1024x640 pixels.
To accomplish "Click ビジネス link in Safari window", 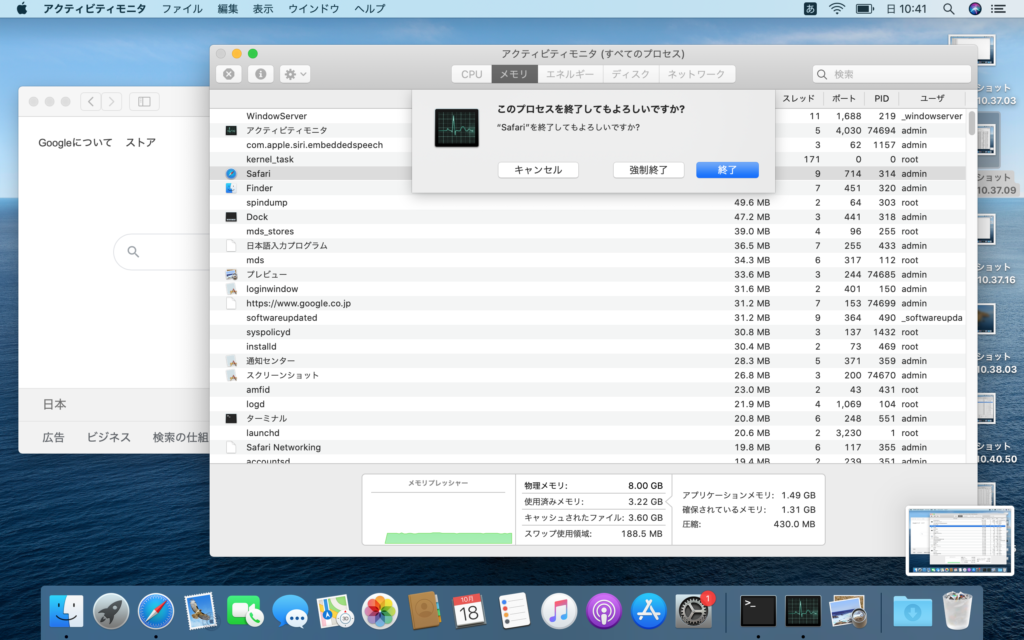I will pyautogui.click(x=108, y=437).
